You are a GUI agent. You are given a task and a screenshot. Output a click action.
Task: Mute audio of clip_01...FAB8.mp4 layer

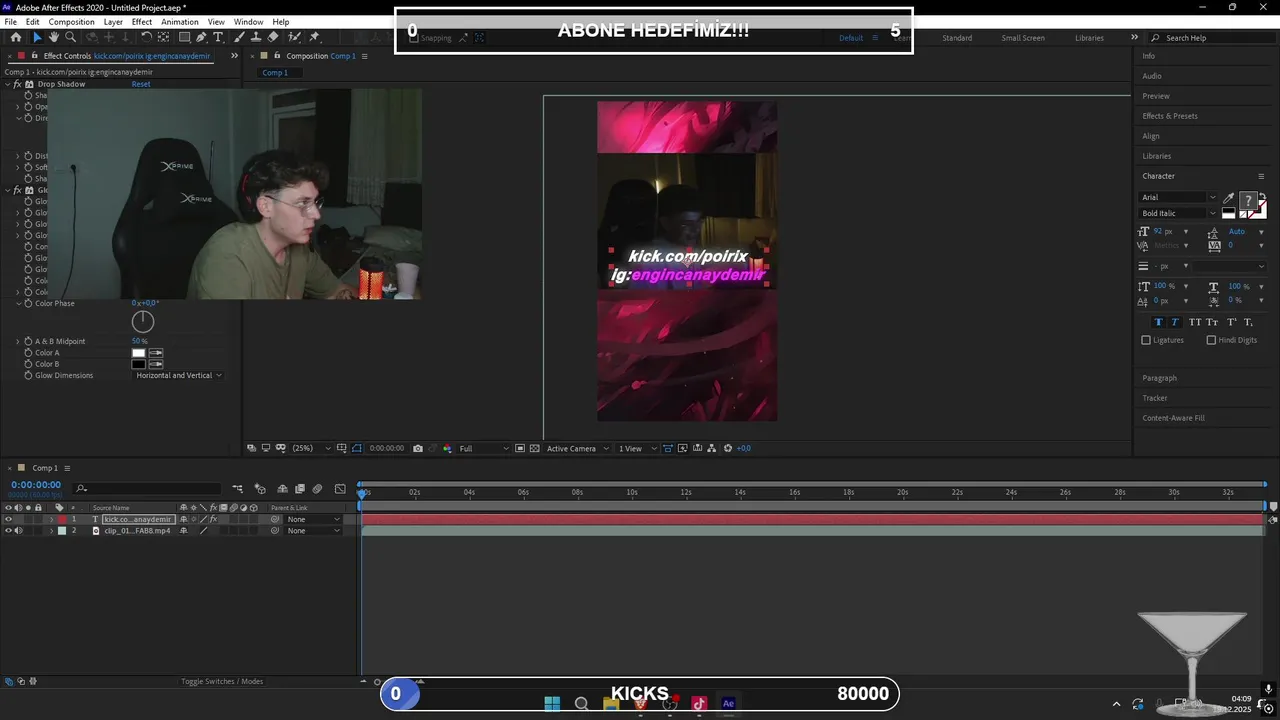tap(18, 531)
